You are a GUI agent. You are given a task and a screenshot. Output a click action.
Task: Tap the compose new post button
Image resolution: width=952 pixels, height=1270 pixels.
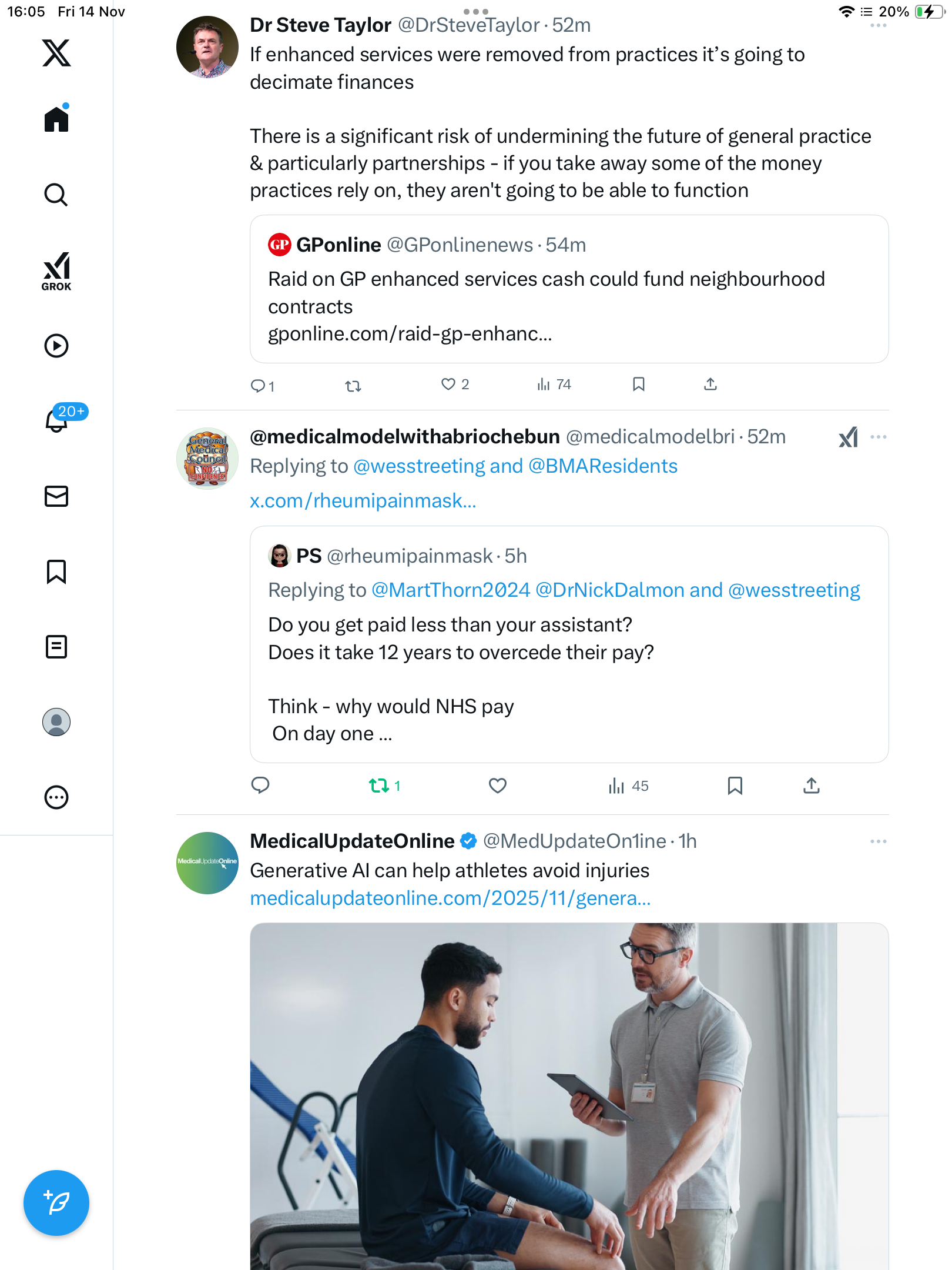click(x=56, y=1203)
